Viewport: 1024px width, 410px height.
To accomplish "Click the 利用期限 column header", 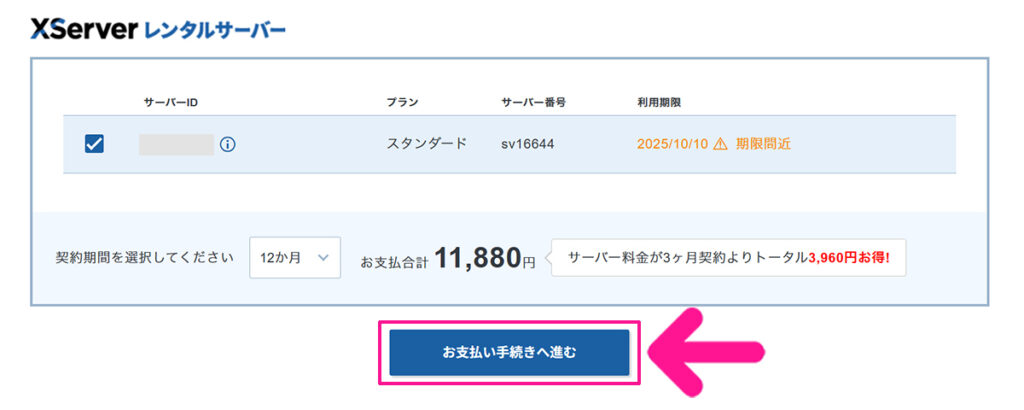I will click(x=659, y=102).
